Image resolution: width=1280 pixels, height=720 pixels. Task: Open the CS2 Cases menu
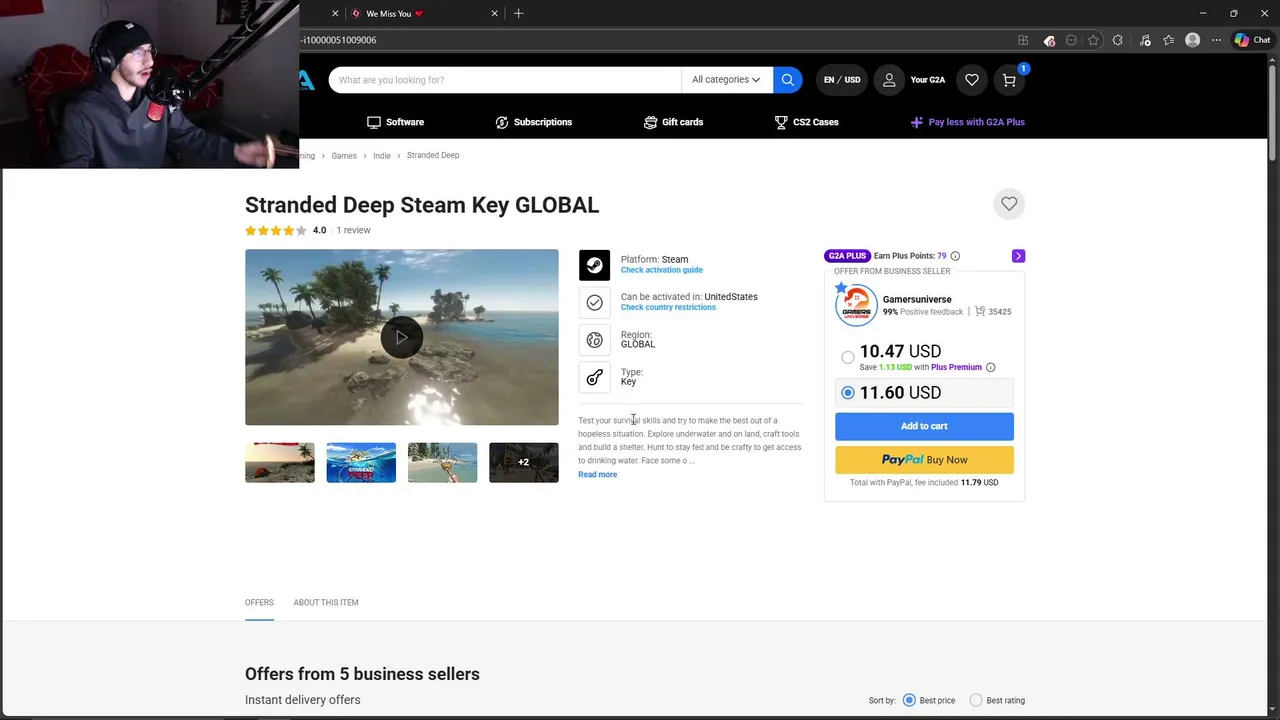[806, 122]
